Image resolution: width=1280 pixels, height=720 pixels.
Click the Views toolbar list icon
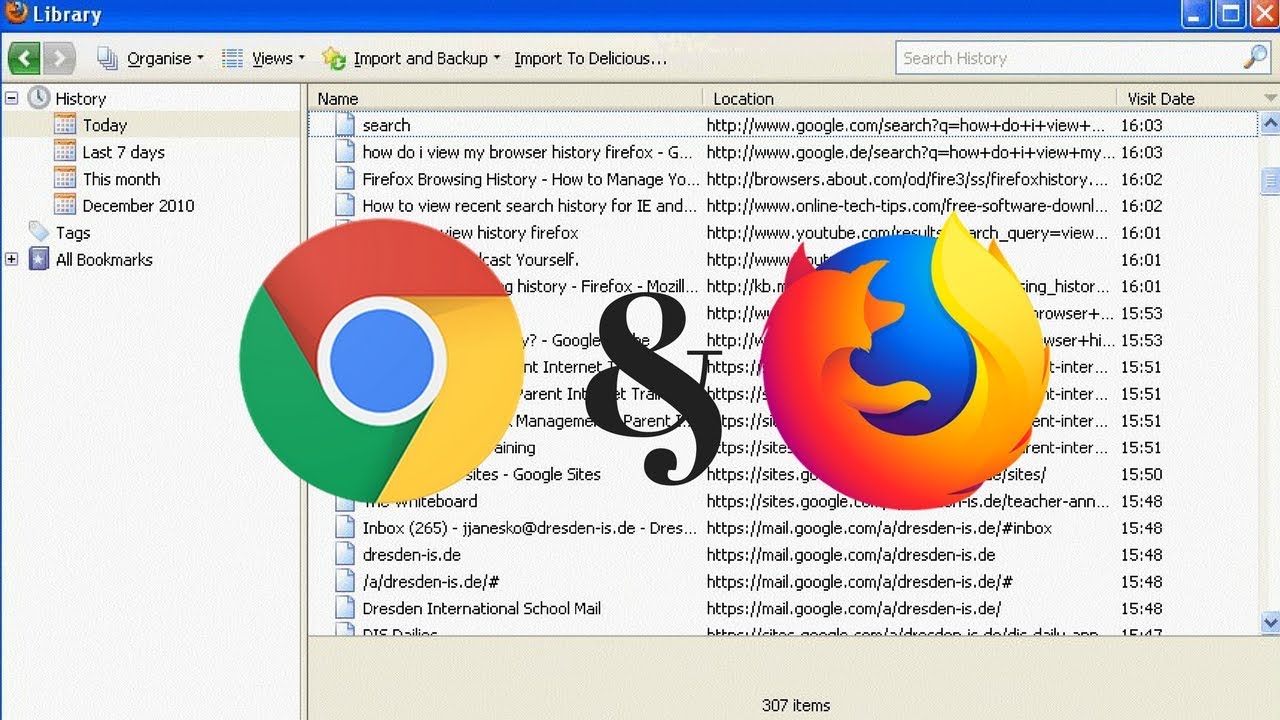click(233, 58)
